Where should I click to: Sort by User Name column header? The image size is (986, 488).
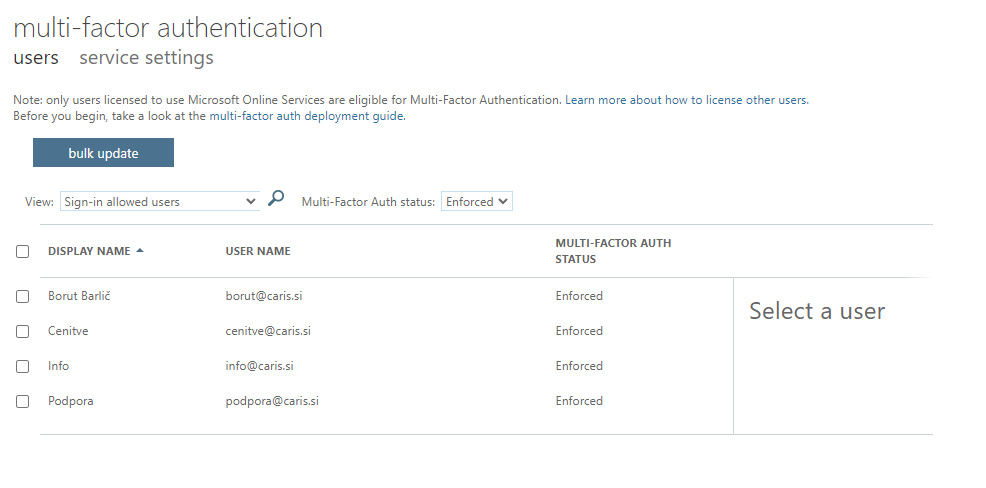click(258, 251)
